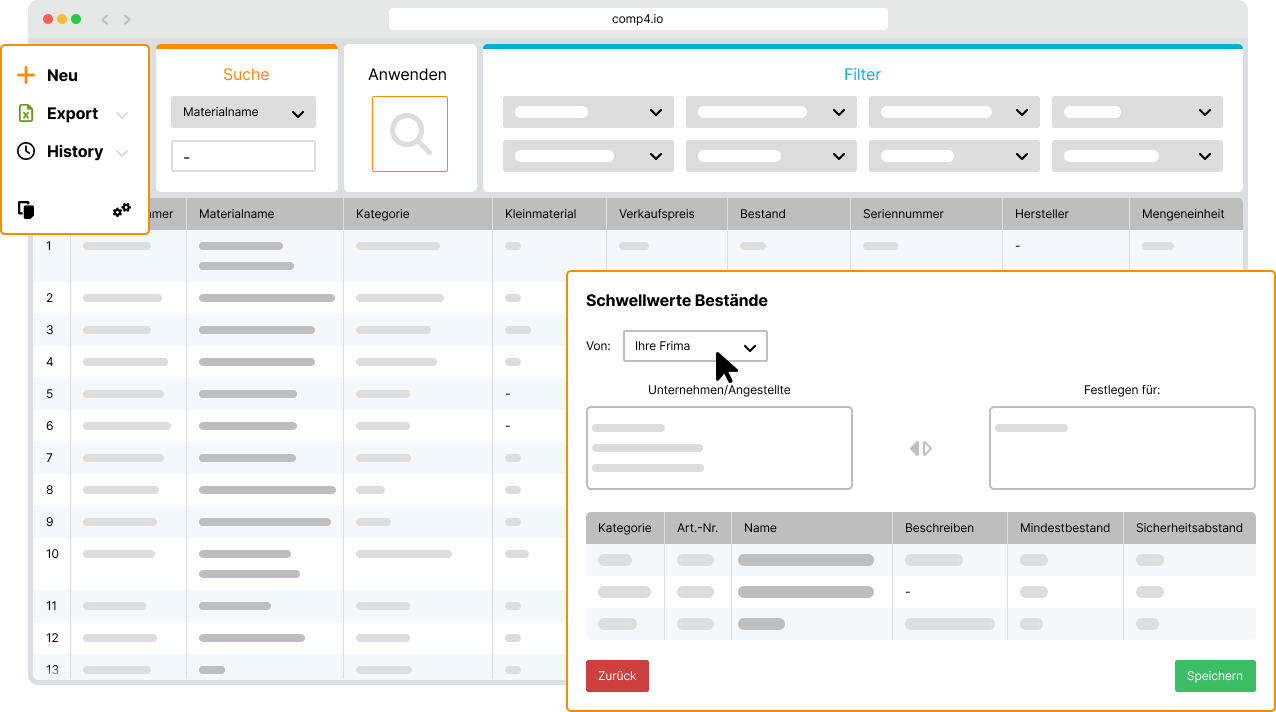Image resolution: width=1276 pixels, height=712 pixels.
Task: Click the magnifier search apply icon
Action: click(x=410, y=134)
